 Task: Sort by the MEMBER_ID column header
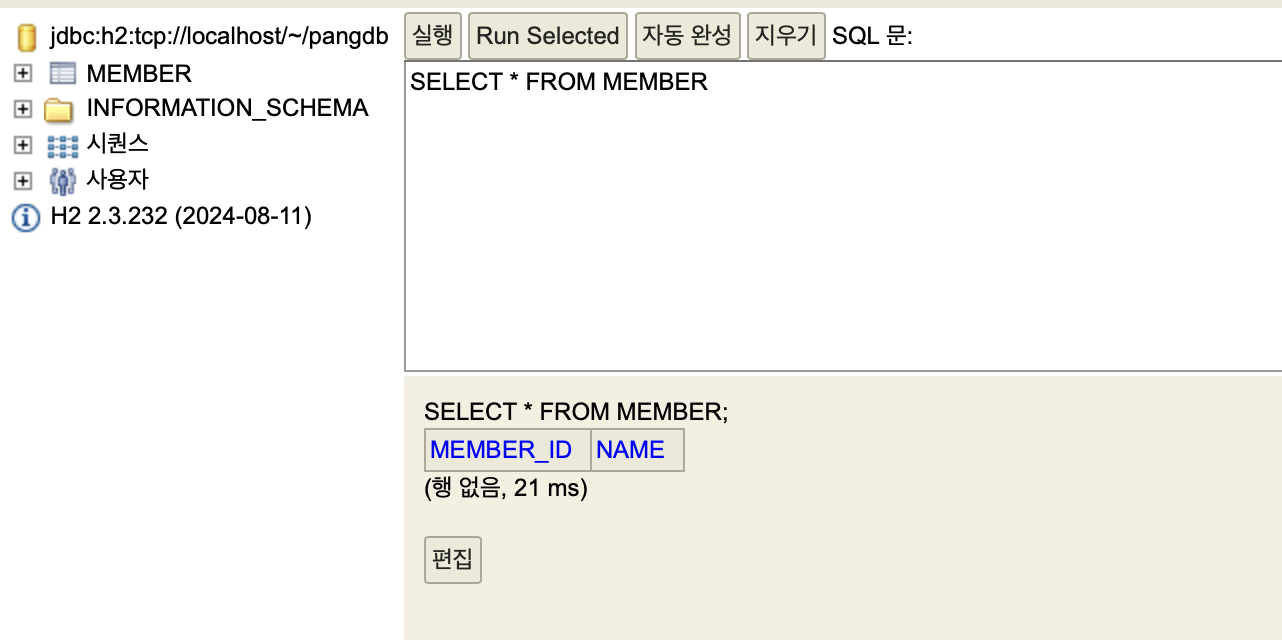point(501,450)
